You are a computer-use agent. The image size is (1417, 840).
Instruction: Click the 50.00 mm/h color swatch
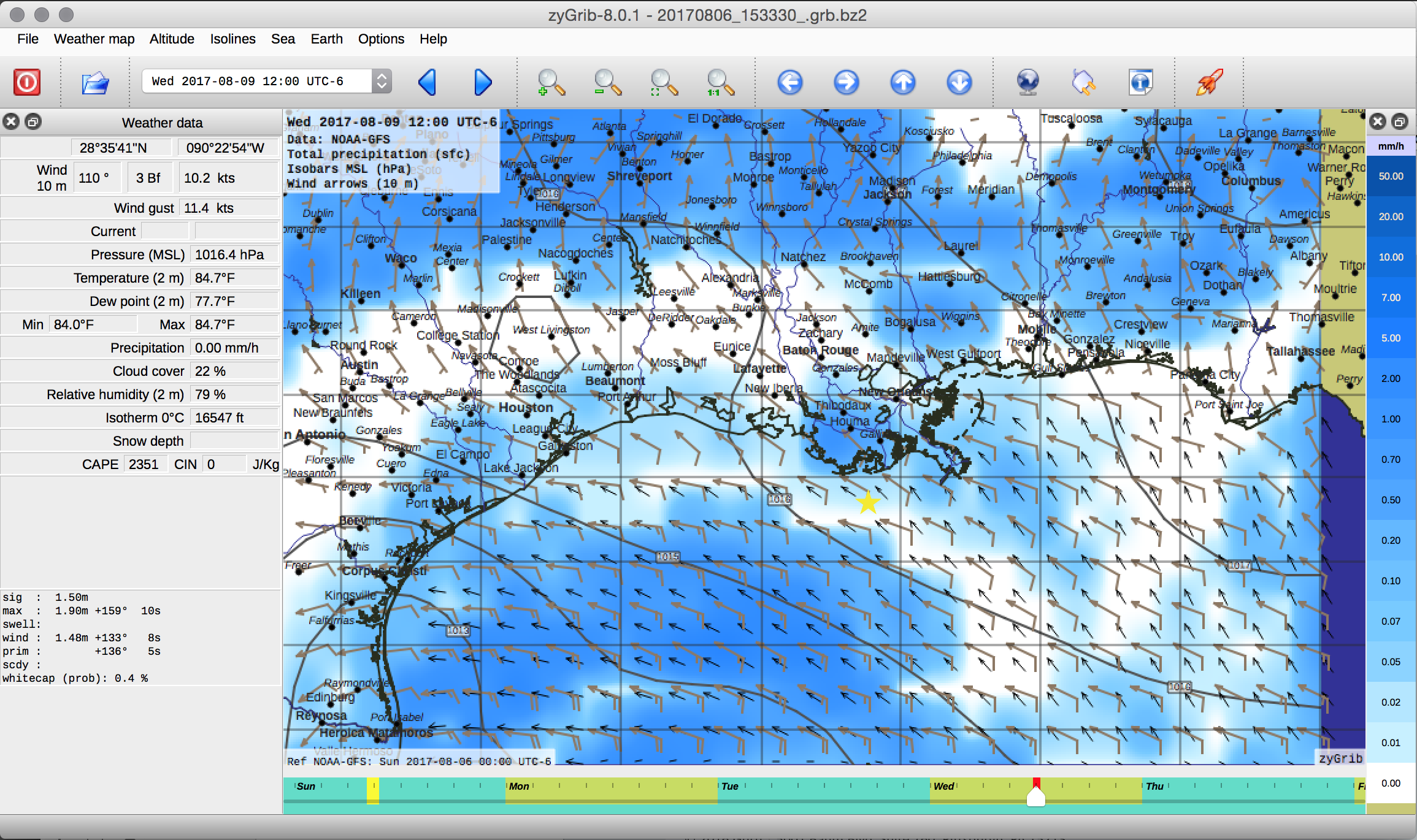click(x=1391, y=176)
